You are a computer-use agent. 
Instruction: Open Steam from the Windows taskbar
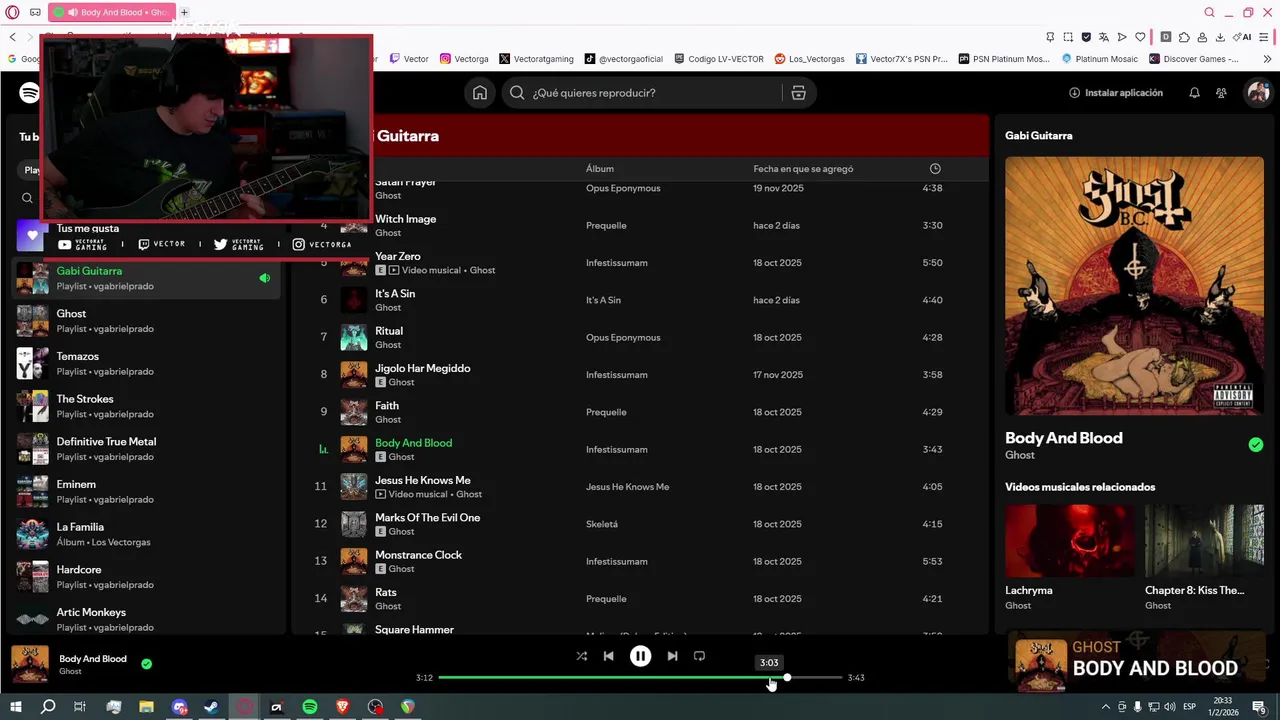click(x=212, y=707)
